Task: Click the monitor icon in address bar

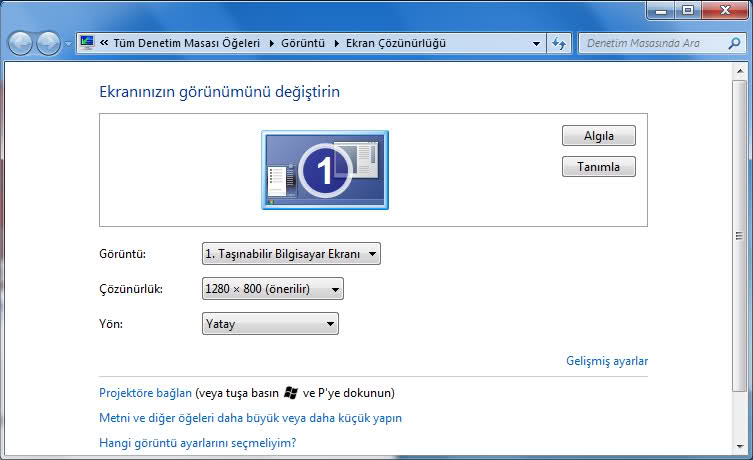Action: 87,43
